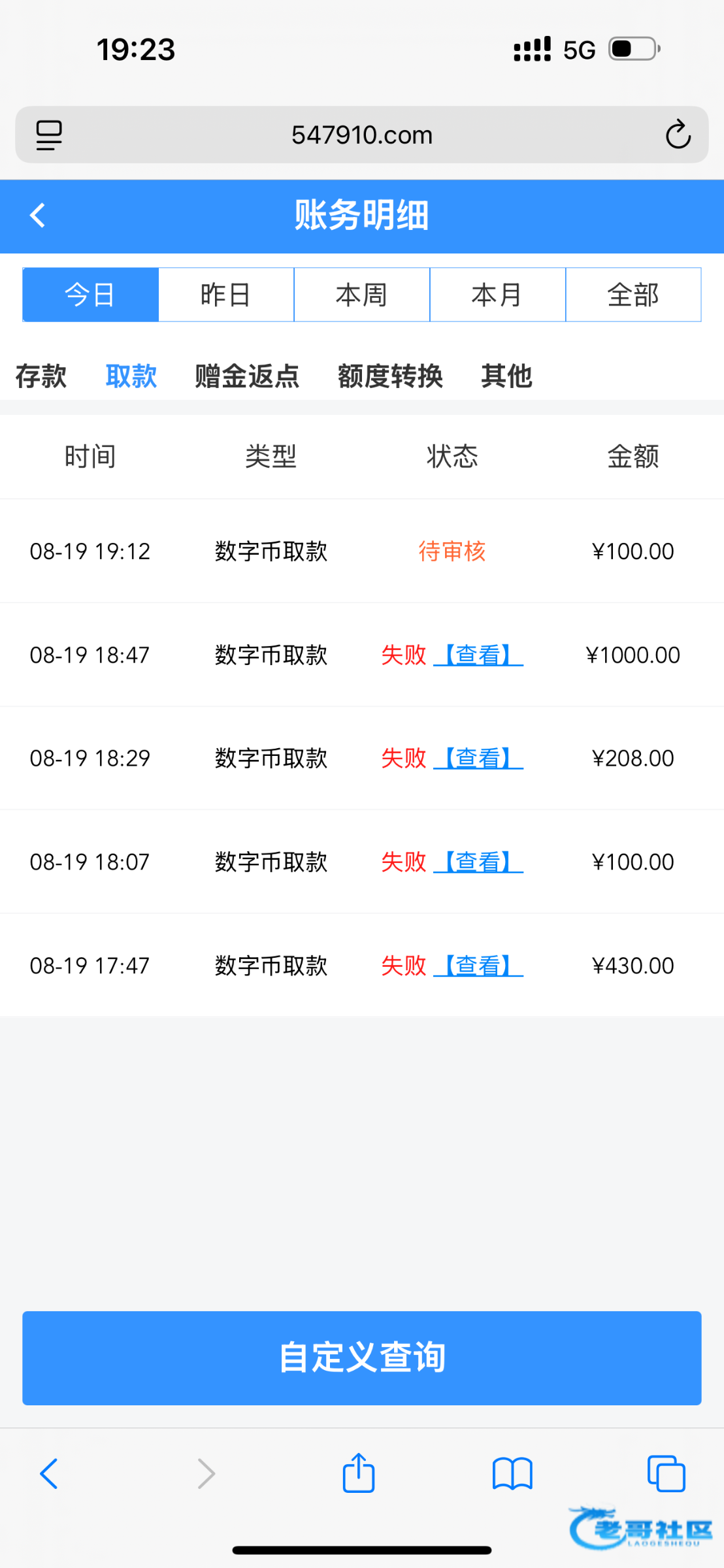Tap Safari's bottom forward arrow
Image resolution: width=724 pixels, height=1568 pixels.
(206, 1474)
